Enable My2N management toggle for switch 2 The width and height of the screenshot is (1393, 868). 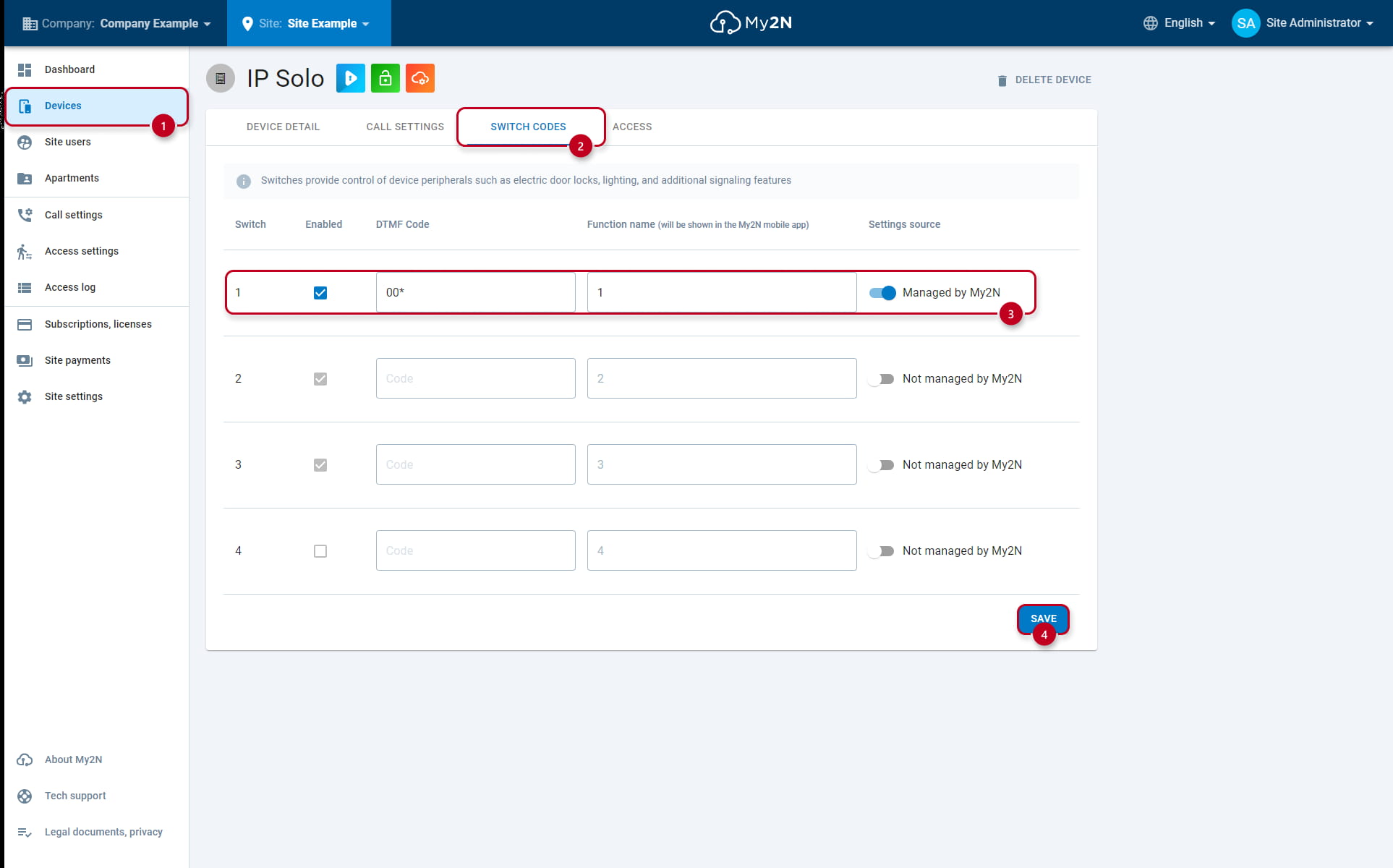point(882,379)
